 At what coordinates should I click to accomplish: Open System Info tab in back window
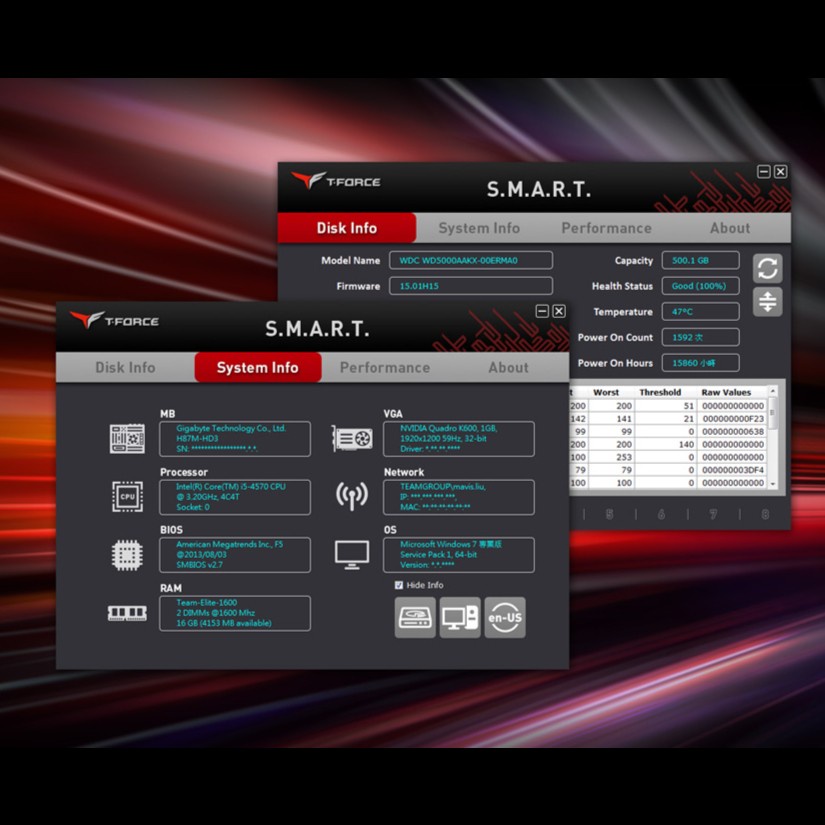(x=479, y=228)
